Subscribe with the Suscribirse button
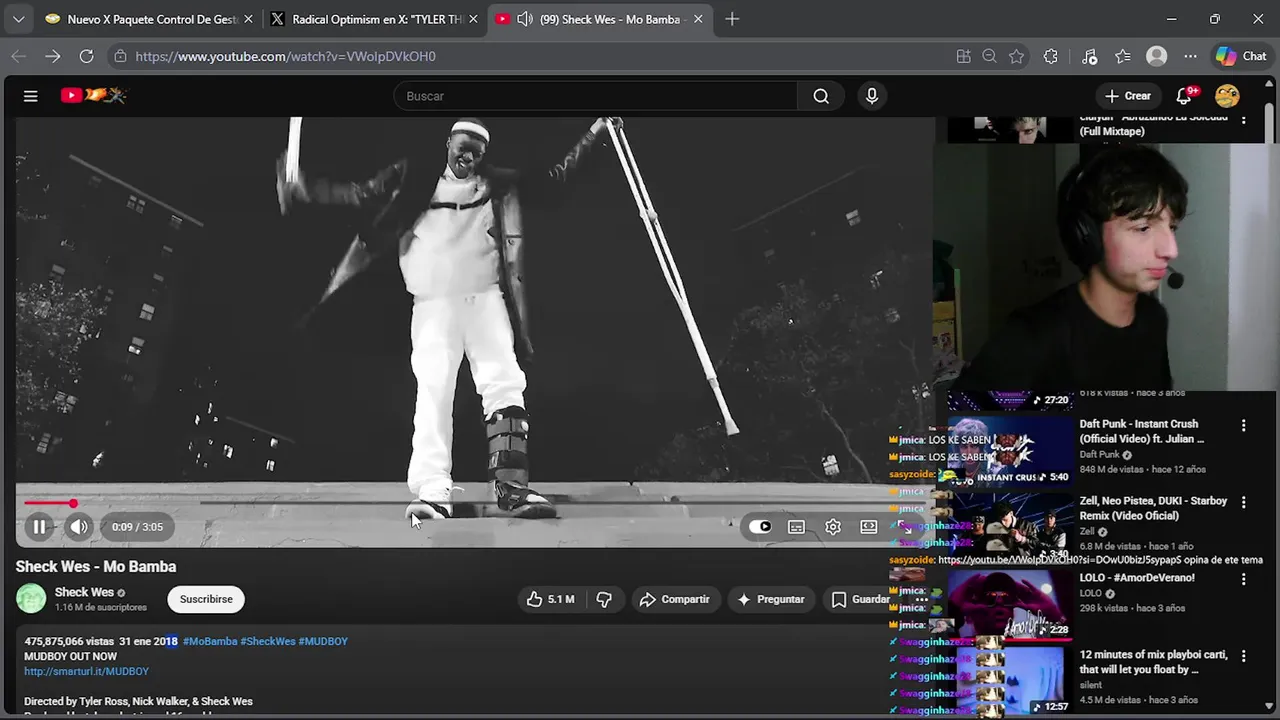 (206, 599)
